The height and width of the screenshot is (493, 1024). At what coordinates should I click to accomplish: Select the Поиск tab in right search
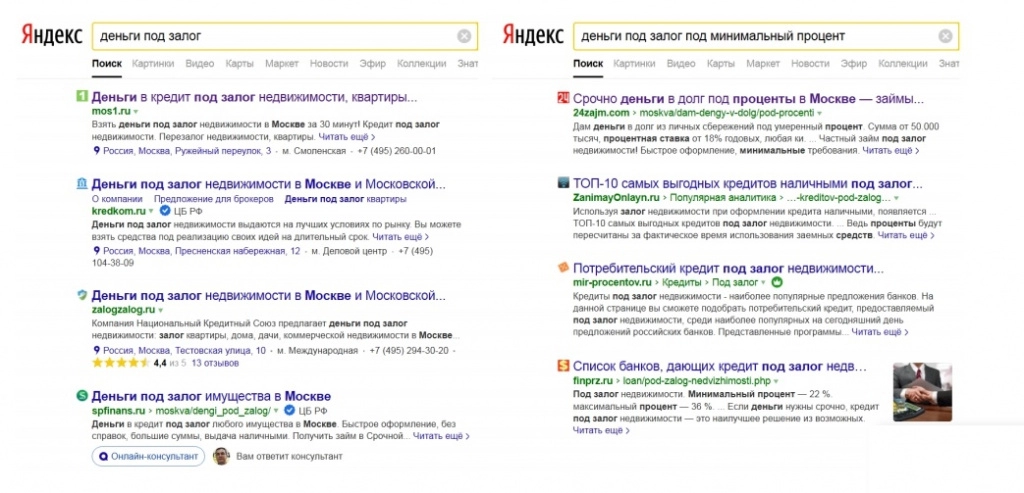point(588,64)
